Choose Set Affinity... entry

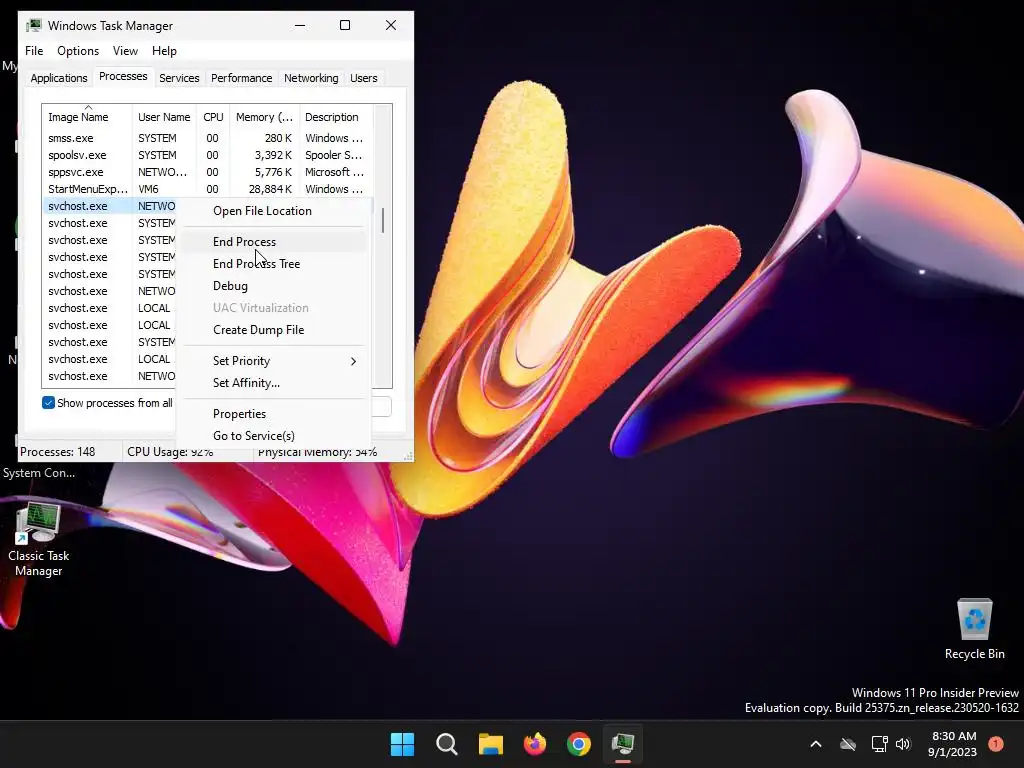[x=274, y=383]
